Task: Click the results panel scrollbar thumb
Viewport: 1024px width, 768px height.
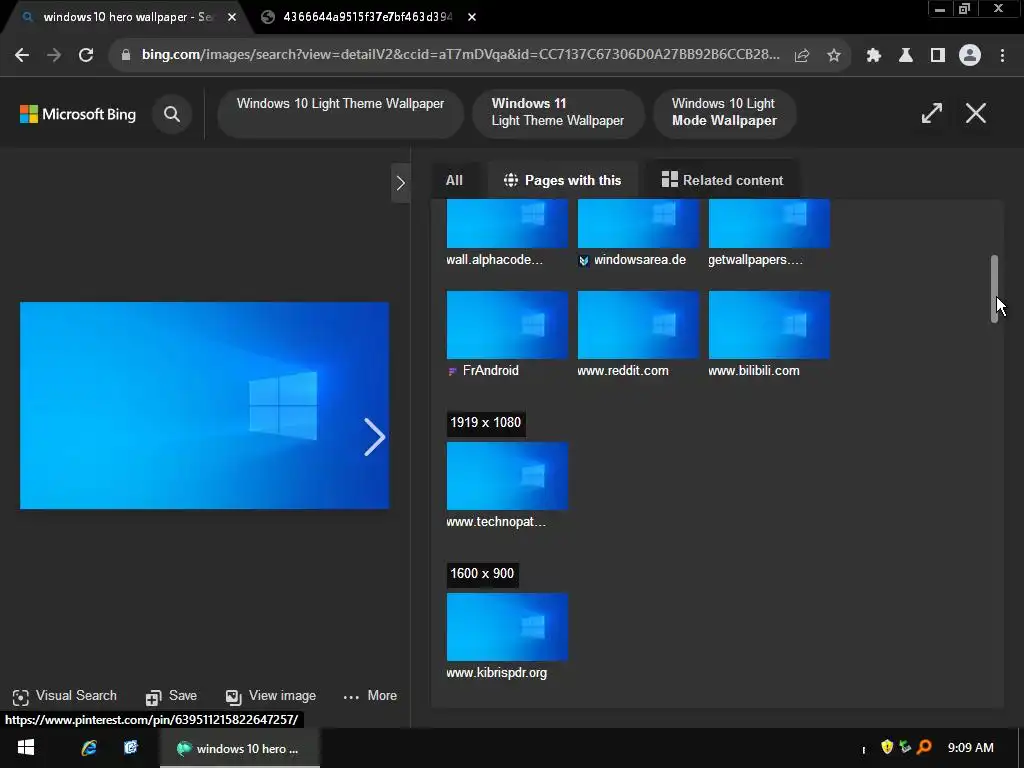Action: pos(994,289)
